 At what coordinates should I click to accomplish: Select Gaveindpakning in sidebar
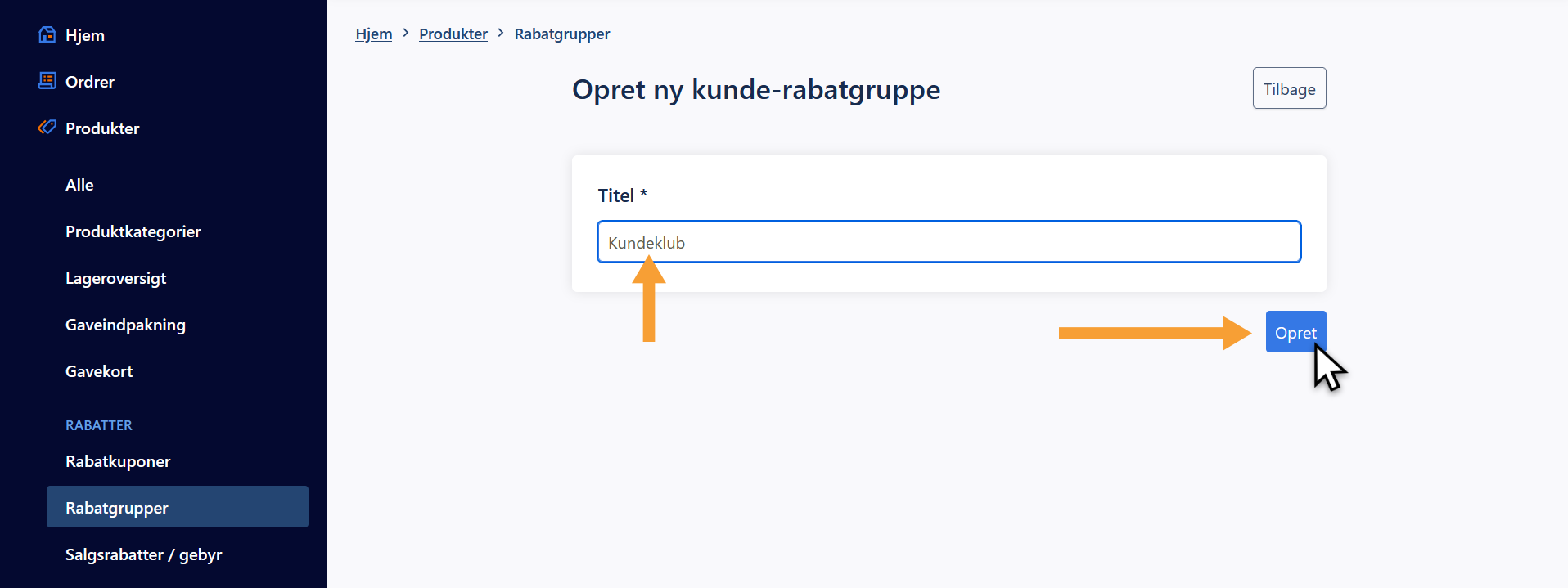125,325
